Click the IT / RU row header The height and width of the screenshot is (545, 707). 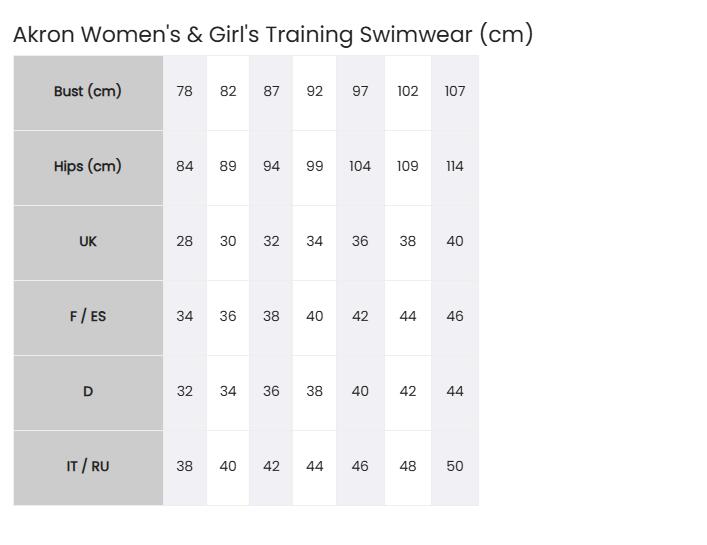88,467
